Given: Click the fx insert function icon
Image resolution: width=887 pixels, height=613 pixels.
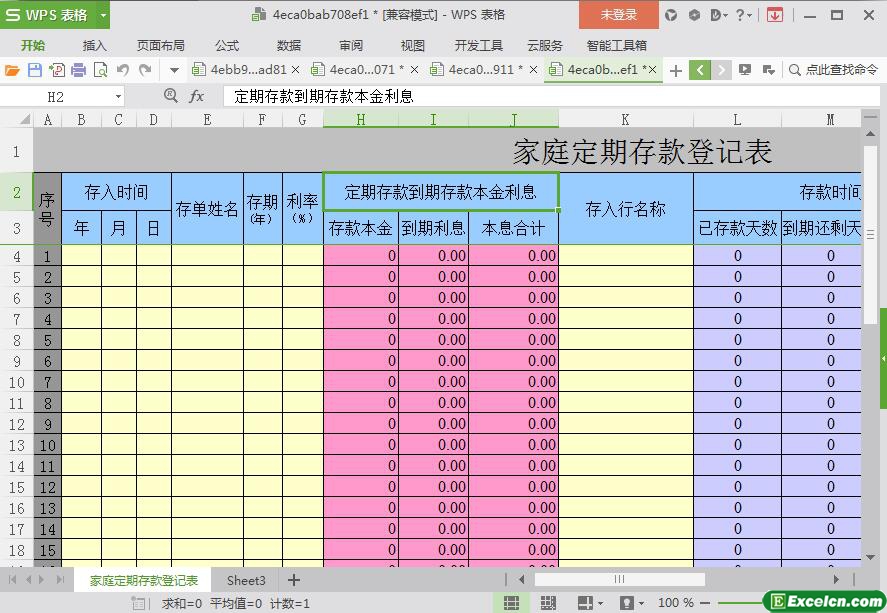Looking at the screenshot, I should (x=197, y=96).
